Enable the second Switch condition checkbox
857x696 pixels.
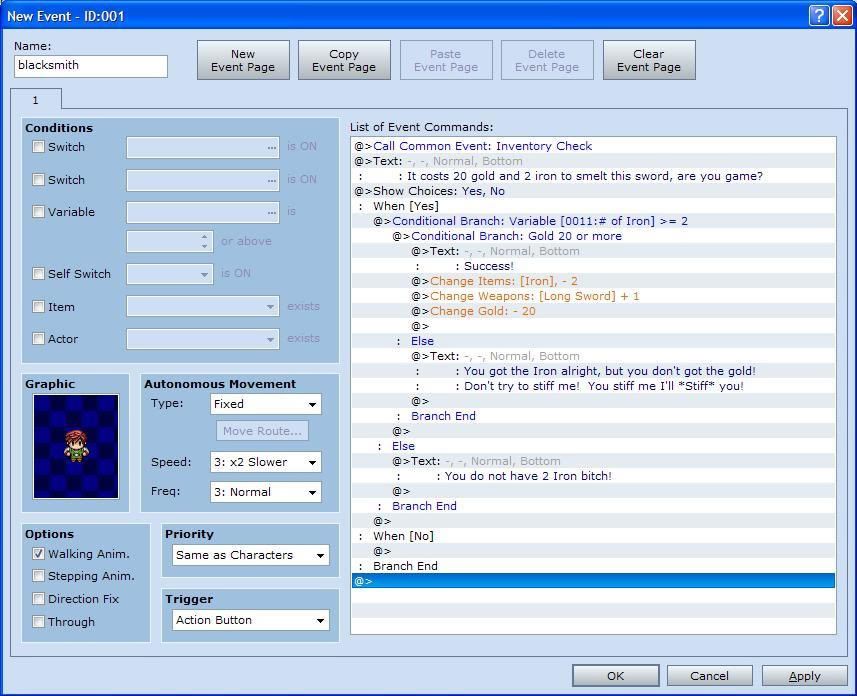coord(38,179)
